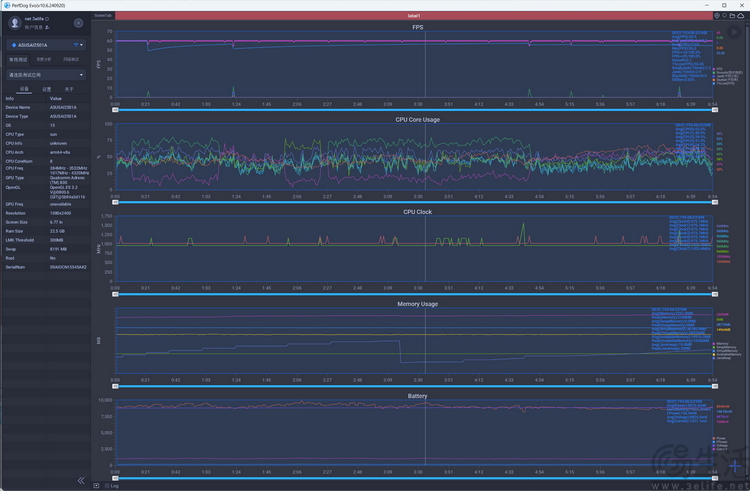Screen dimensions: 750x491
Task: Click the play button beside FPS chart
Action: [x=734, y=32]
